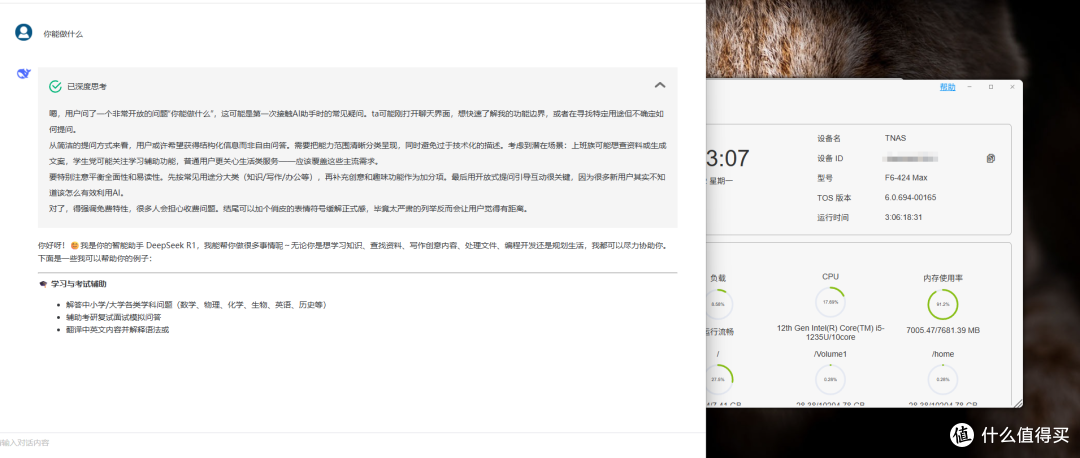Image resolution: width=1080 pixels, height=458 pixels.
Task: Click TOS version value 6.0.694-00165
Action: (911, 198)
